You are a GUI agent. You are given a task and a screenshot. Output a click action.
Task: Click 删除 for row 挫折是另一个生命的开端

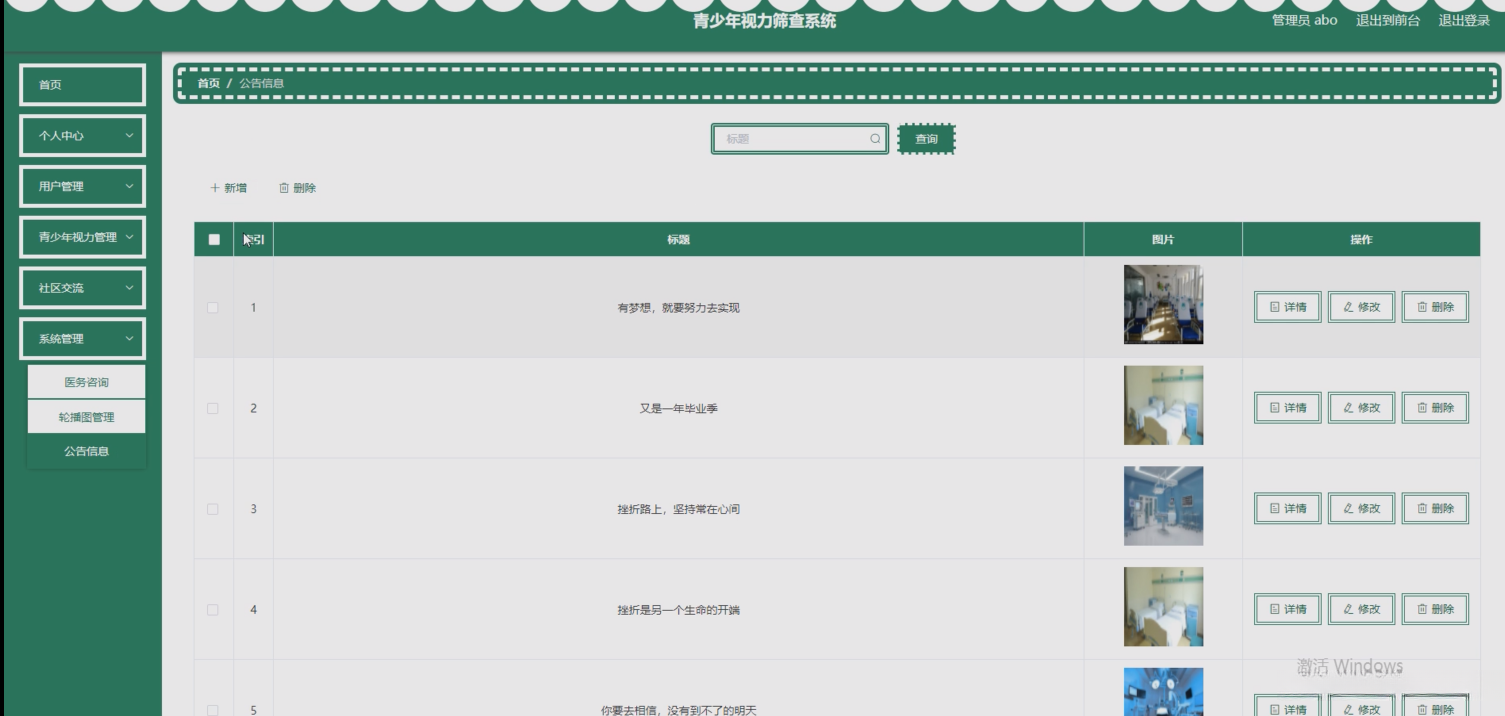click(x=1435, y=609)
